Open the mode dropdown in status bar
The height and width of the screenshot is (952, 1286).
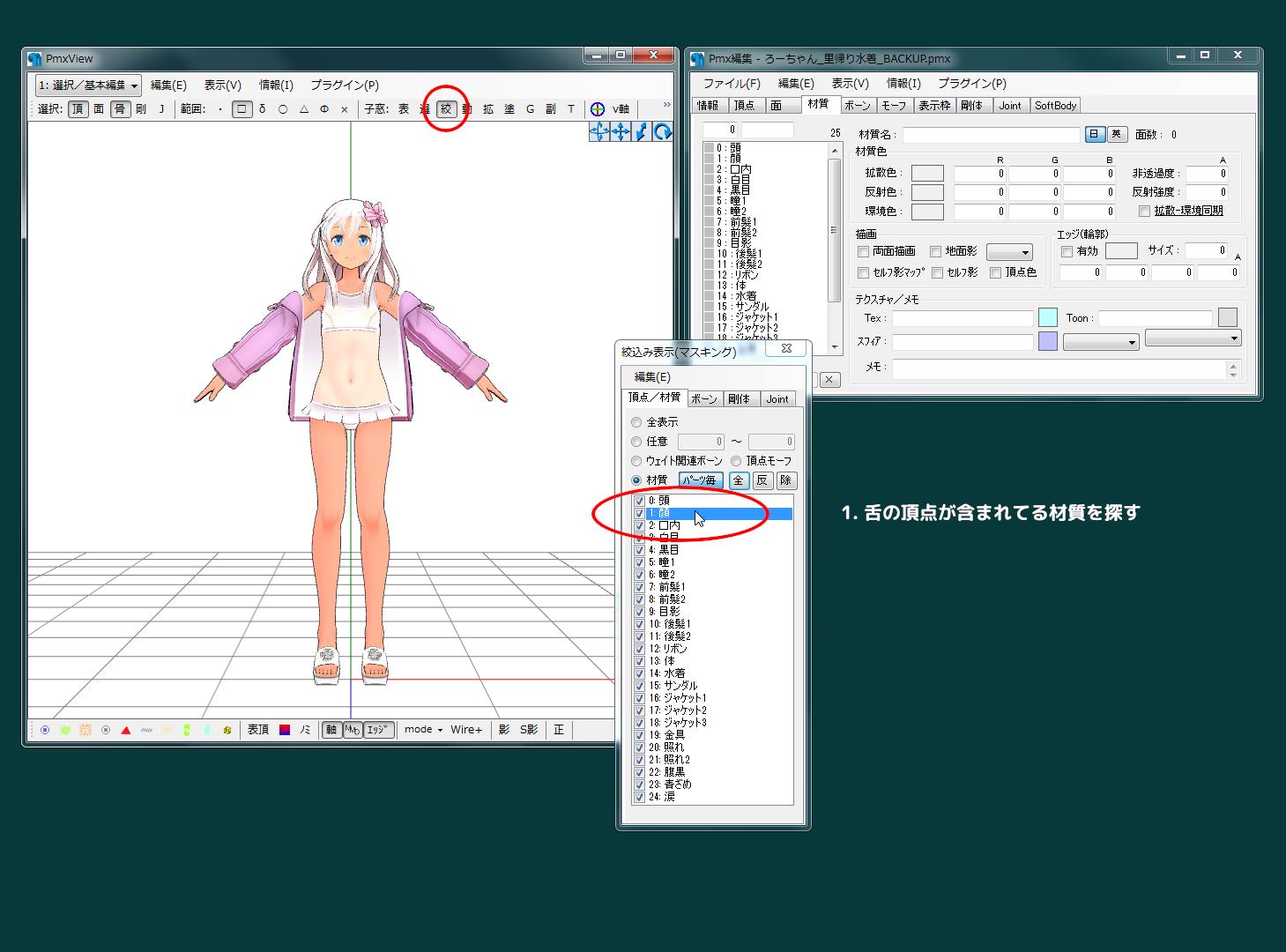coord(421,729)
